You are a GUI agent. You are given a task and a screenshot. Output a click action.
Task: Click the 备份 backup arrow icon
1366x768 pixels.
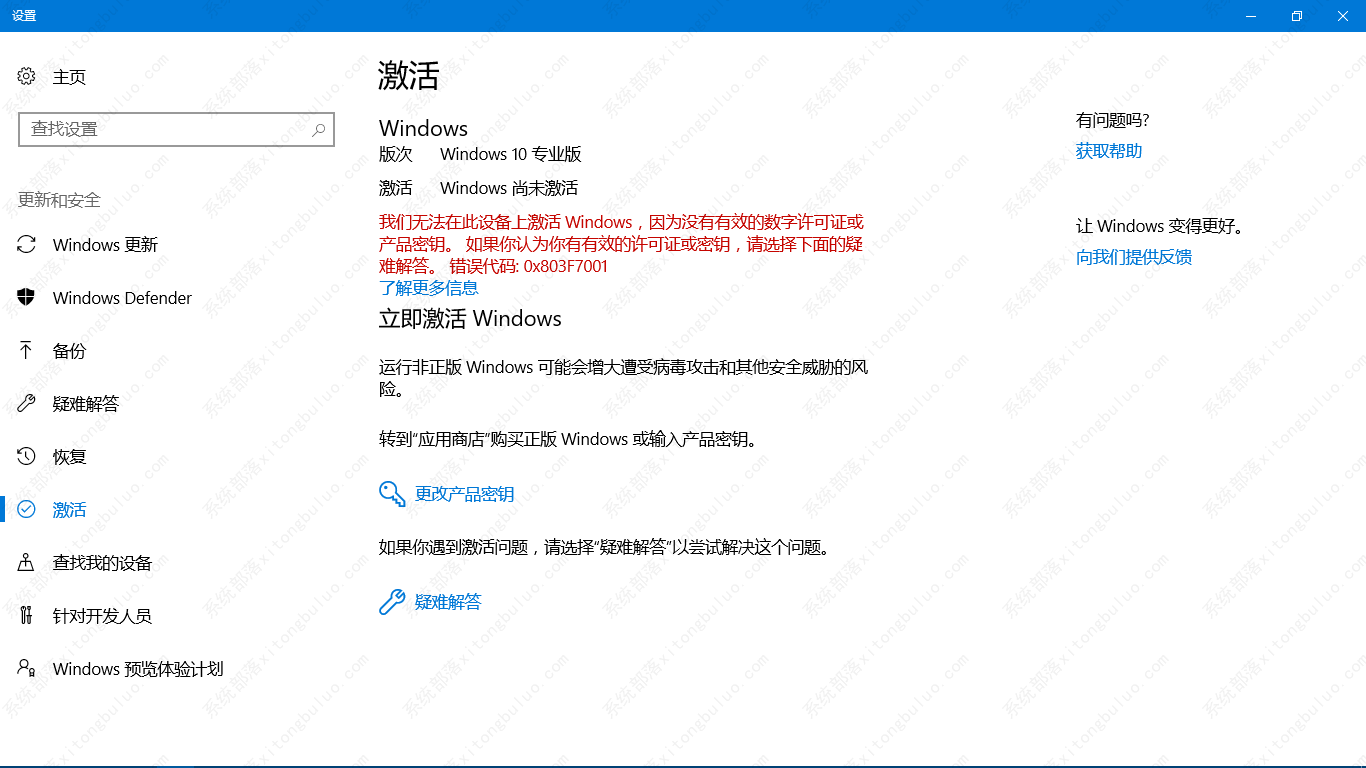click(27, 350)
